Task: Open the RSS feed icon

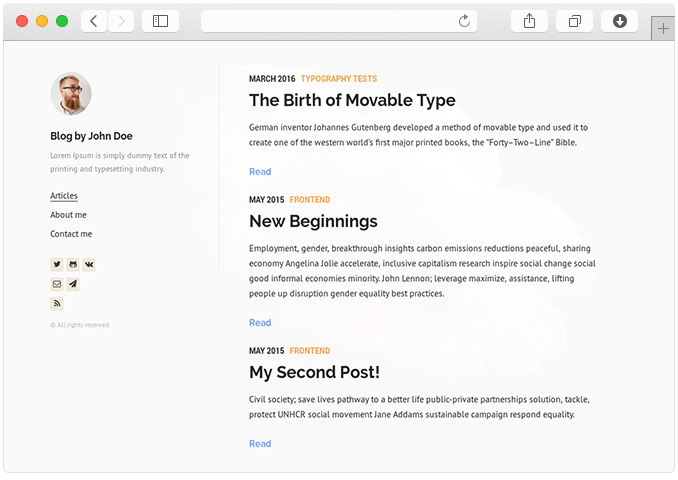Action: pyautogui.click(x=57, y=304)
